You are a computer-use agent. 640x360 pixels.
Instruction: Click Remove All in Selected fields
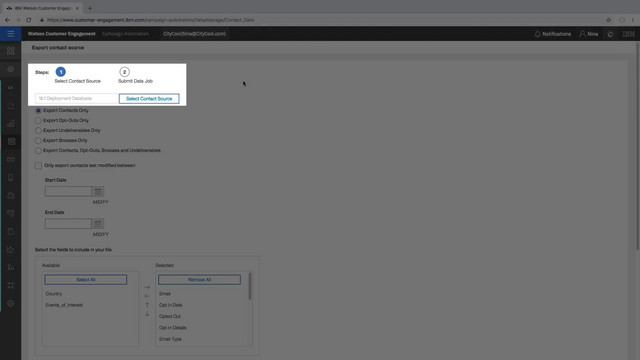199,280
